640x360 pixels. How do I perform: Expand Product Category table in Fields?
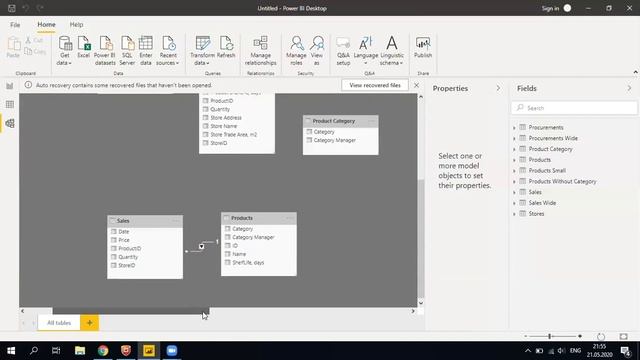pos(514,149)
